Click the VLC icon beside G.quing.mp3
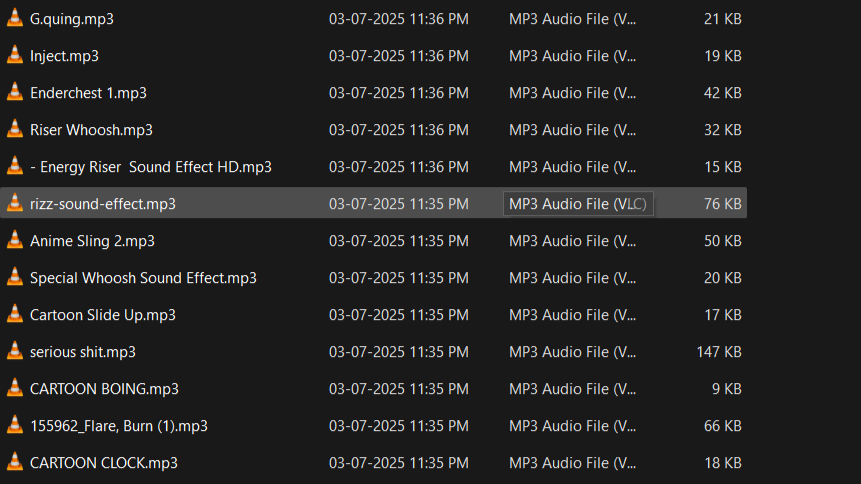The width and height of the screenshot is (861, 484). coord(15,19)
